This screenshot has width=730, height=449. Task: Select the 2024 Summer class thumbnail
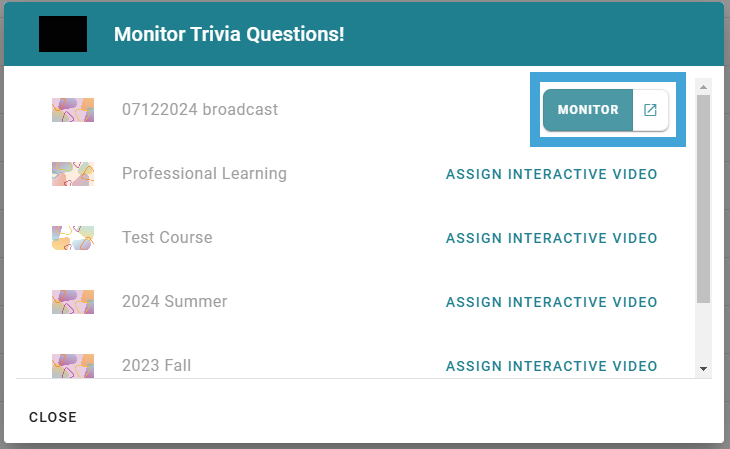pos(73,302)
